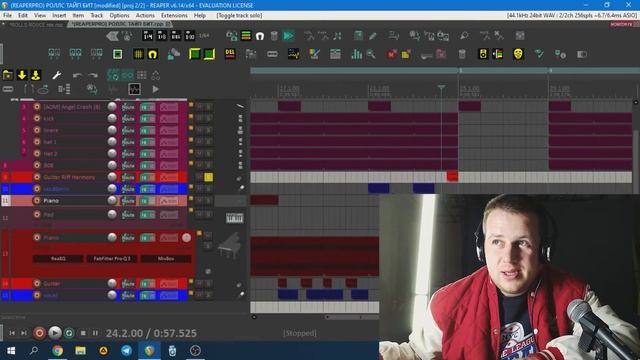Open the Track menu

point(97,15)
